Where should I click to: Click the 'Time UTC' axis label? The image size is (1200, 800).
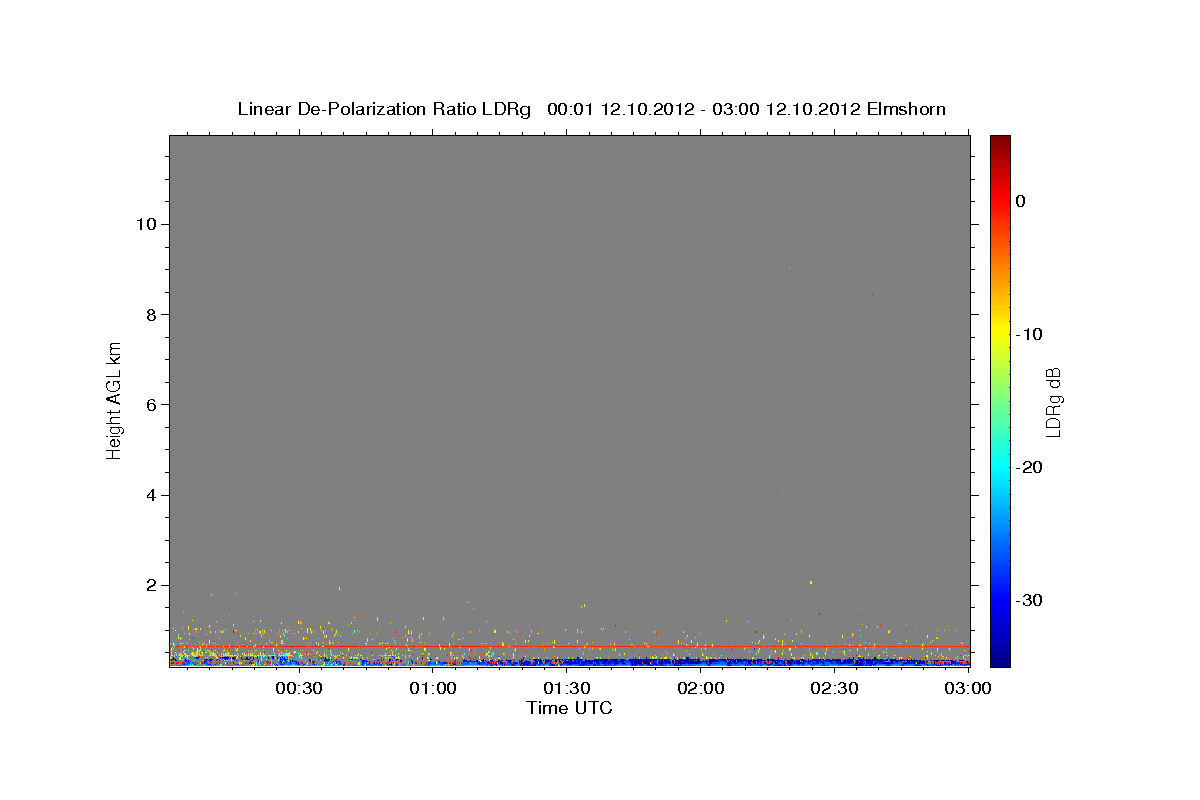(569, 708)
